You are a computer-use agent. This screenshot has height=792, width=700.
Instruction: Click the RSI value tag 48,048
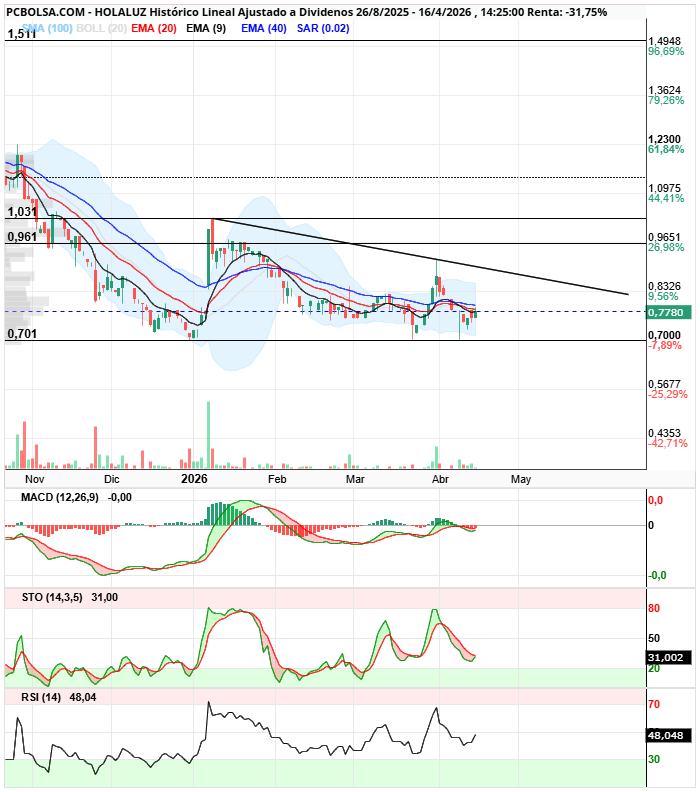point(667,735)
